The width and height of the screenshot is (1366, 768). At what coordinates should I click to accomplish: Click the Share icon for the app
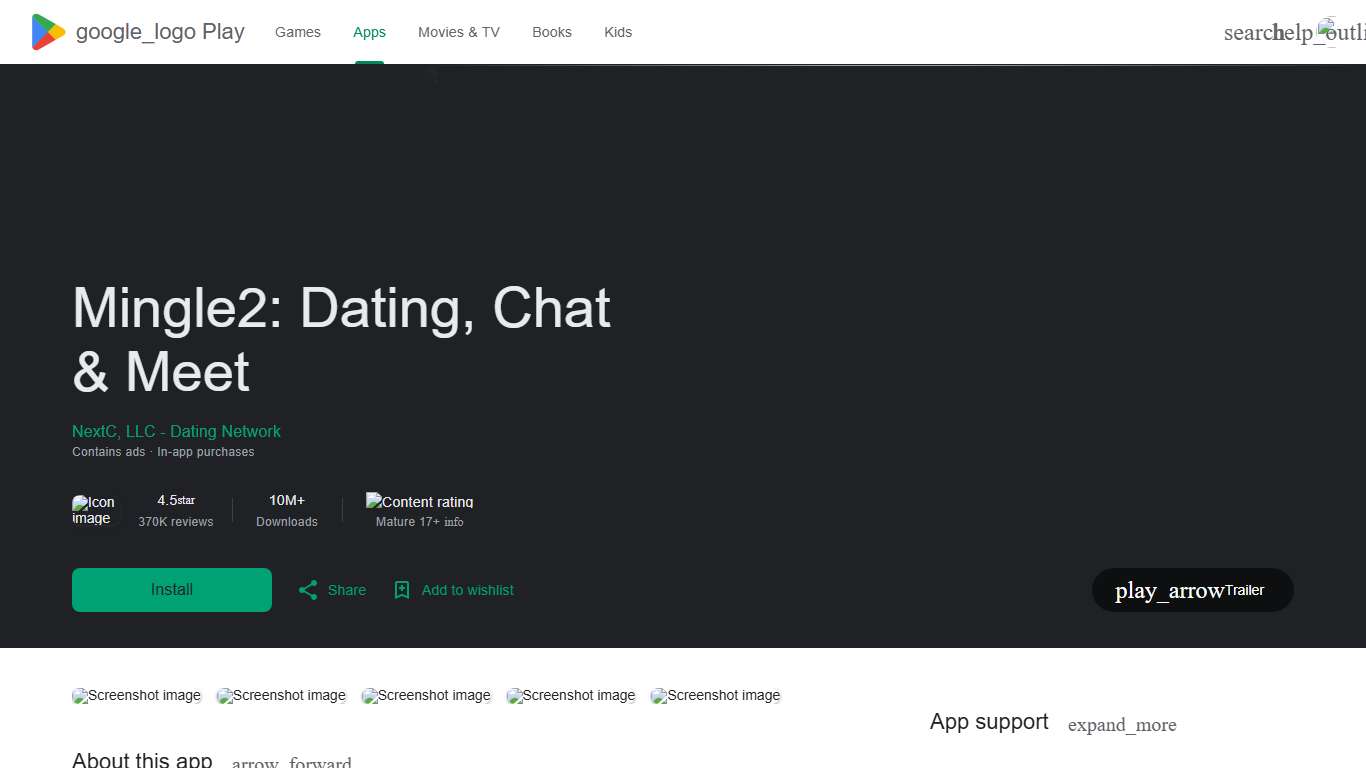[308, 590]
